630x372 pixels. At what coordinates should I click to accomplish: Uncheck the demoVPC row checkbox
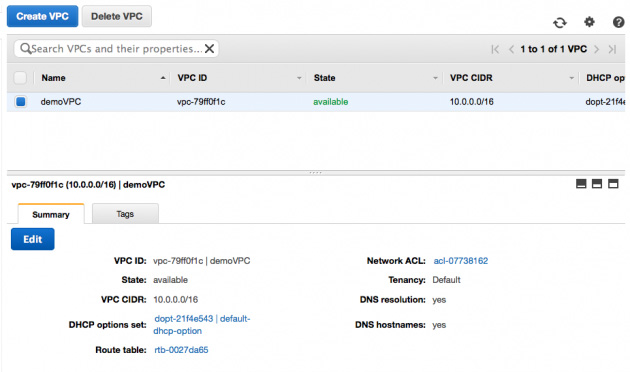point(20,102)
